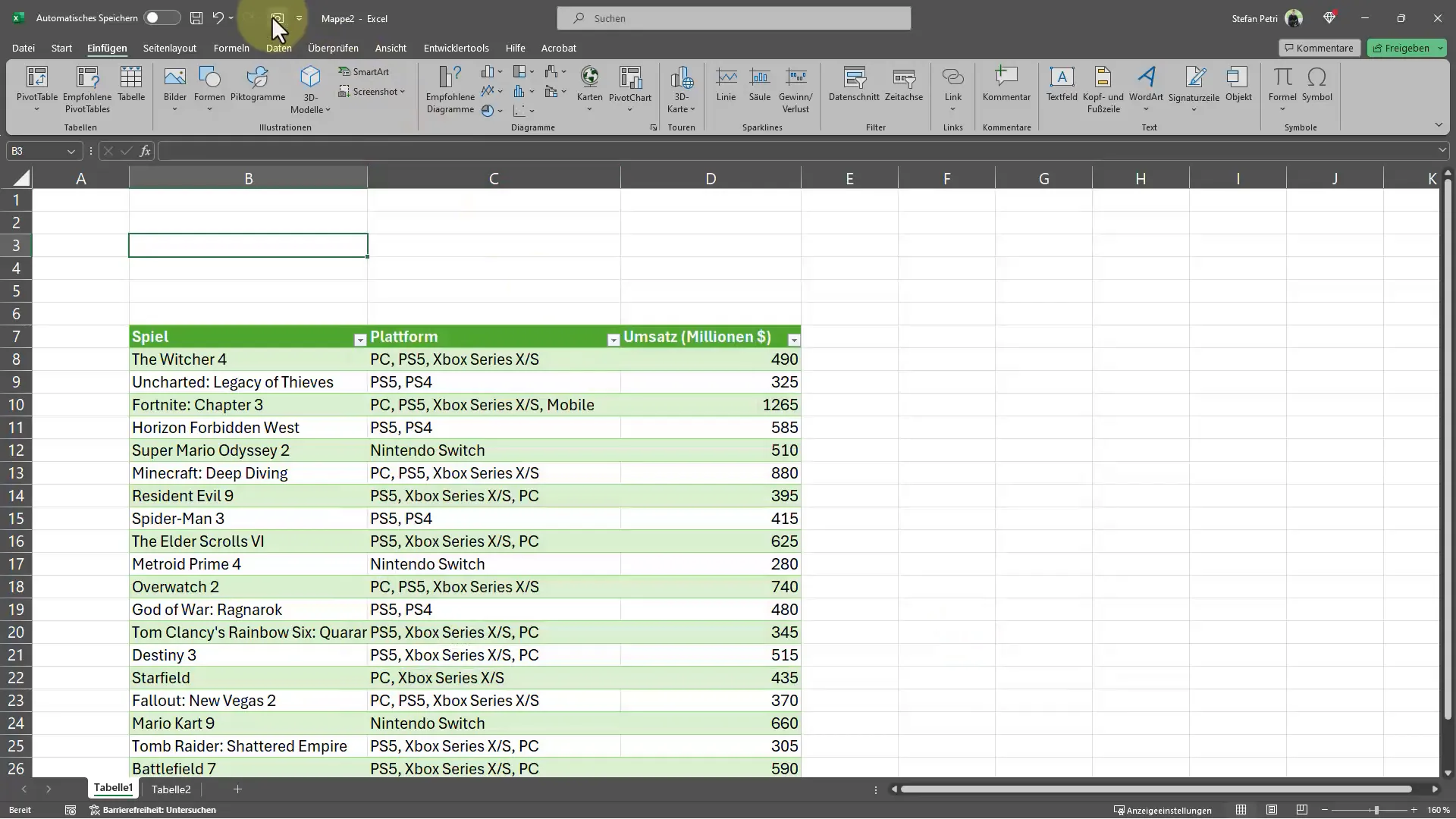Viewport: 1456px width, 819px height.
Task: Switch to the Start tab
Action: [61, 48]
